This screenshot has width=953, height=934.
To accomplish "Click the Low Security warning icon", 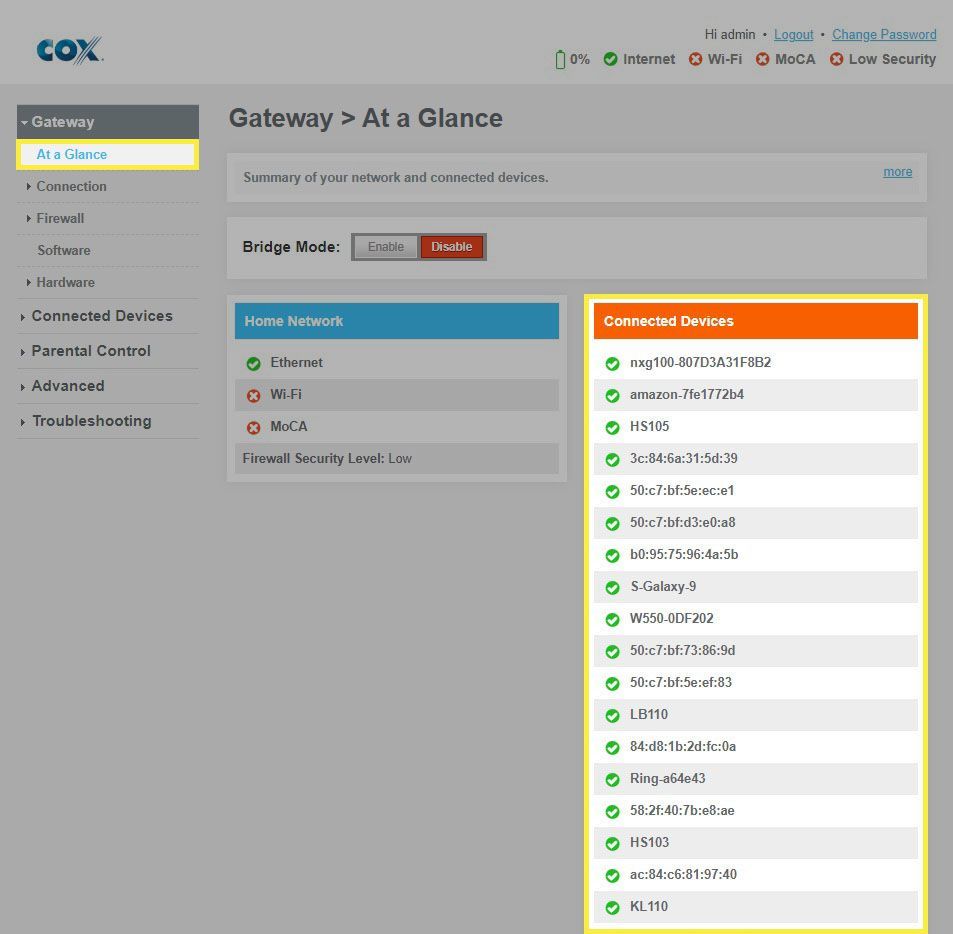I will pyautogui.click(x=836, y=60).
